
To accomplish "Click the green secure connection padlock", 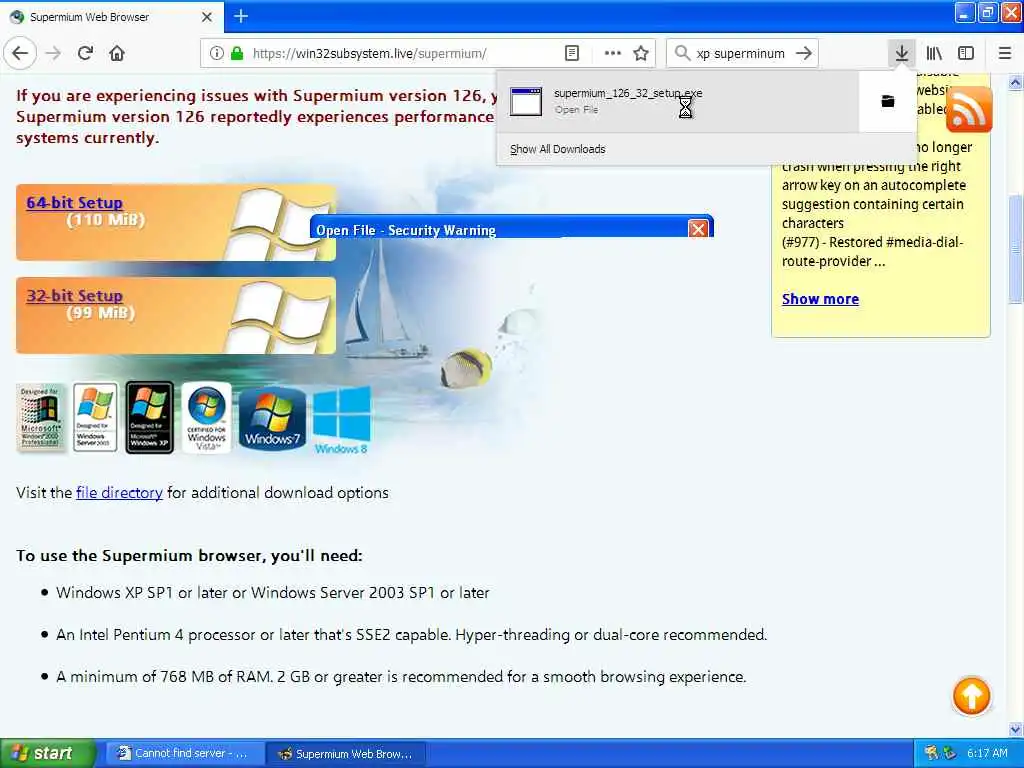I will (237, 53).
